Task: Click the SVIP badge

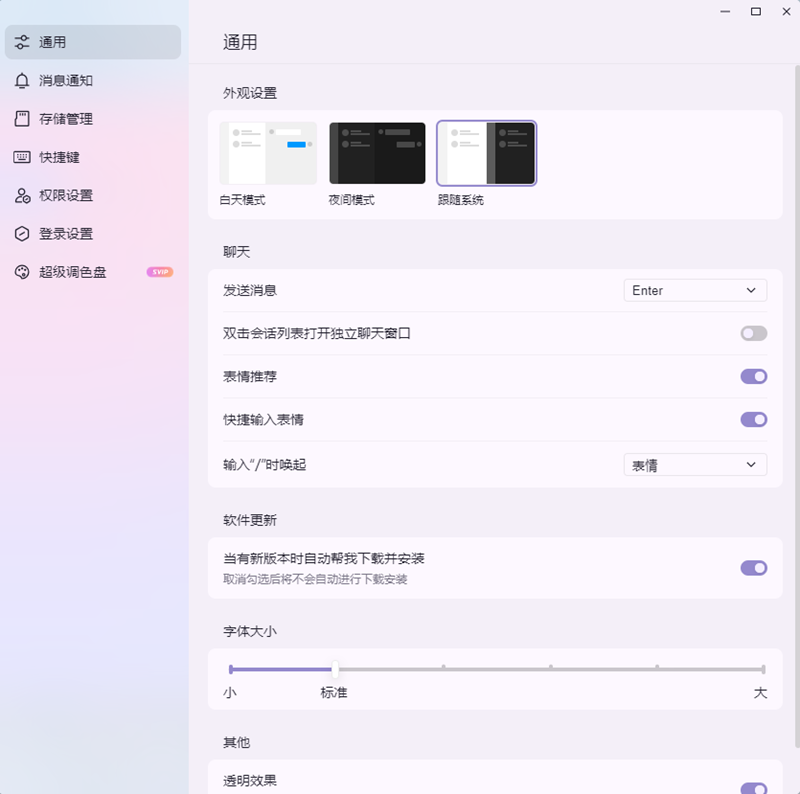Action: click(160, 272)
